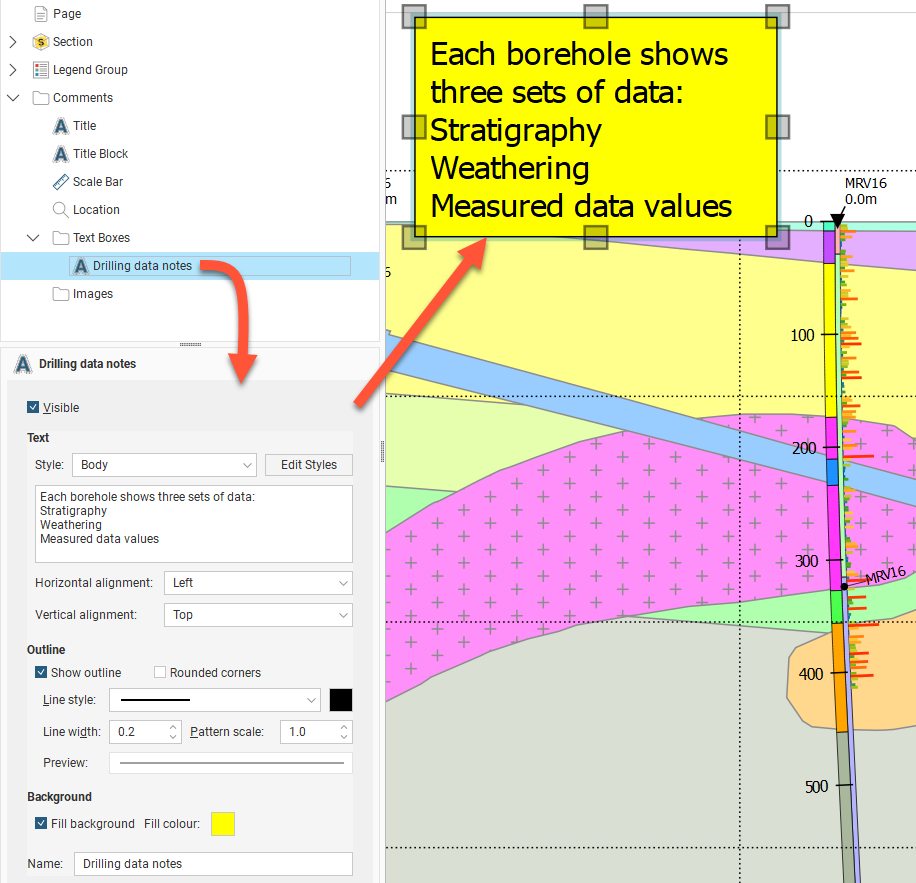Click the Section icon in tree
Viewport: 916px width, 883px height.
coord(41,42)
